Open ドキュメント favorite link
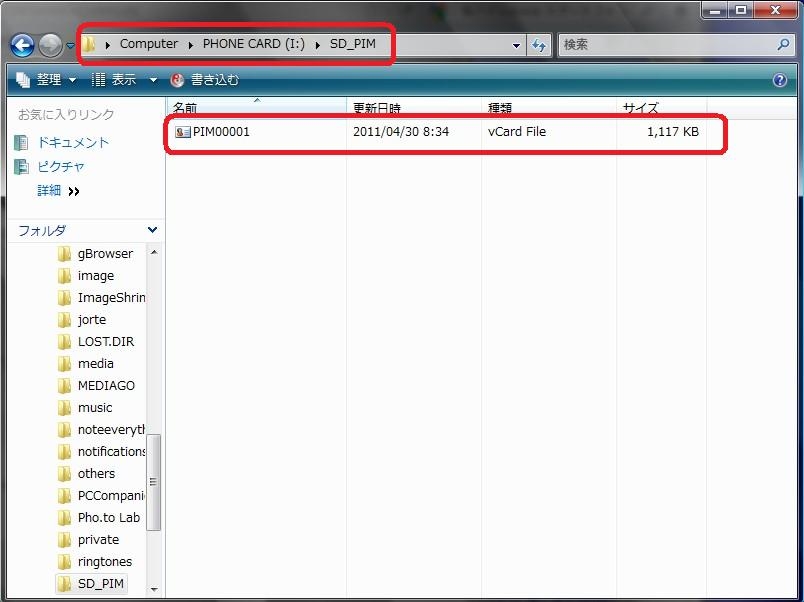Screen dimensions: 804x602 (73, 143)
